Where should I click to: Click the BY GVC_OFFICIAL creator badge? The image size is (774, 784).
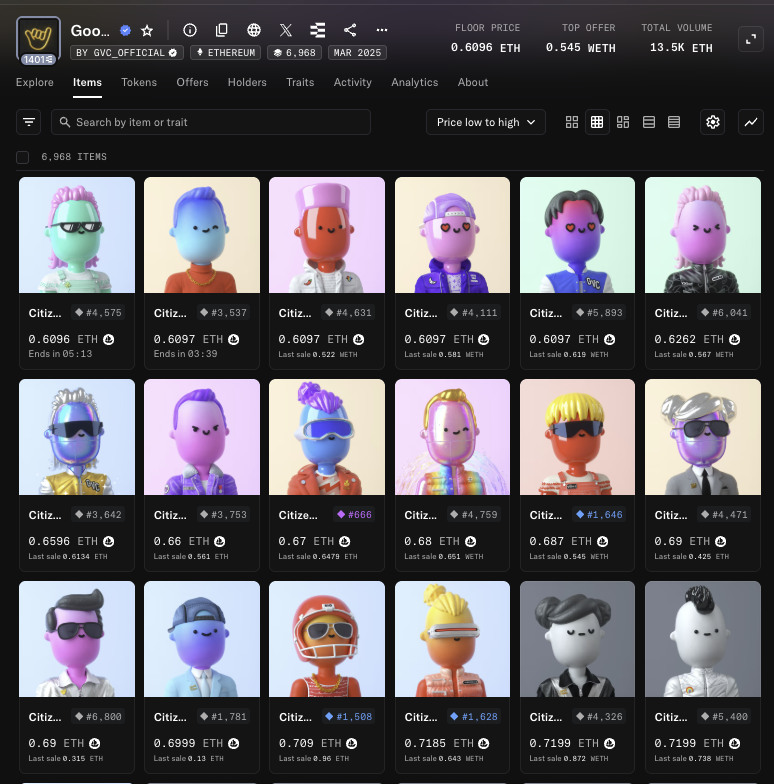[127, 52]
